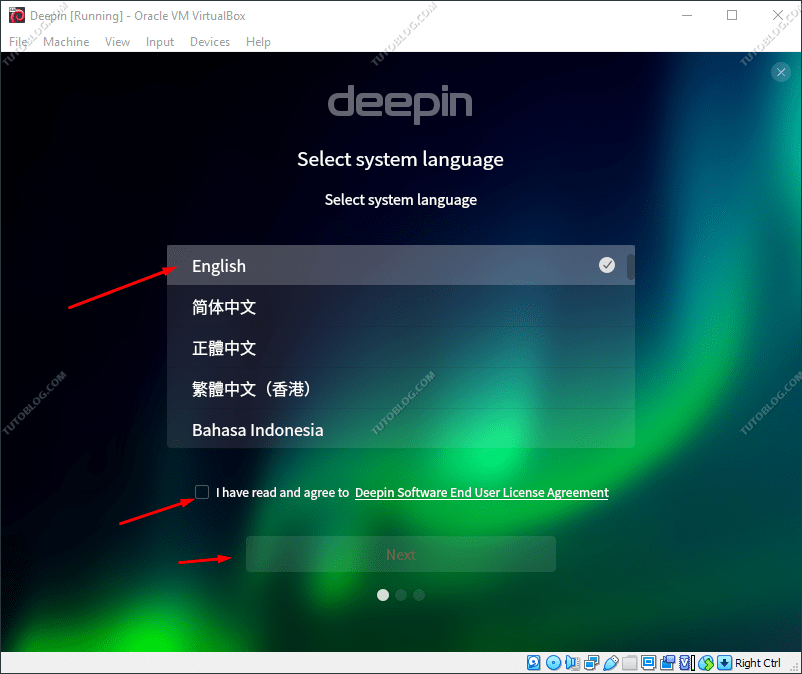
Task: Click the Next button
Action: click(x=400, y=554)
